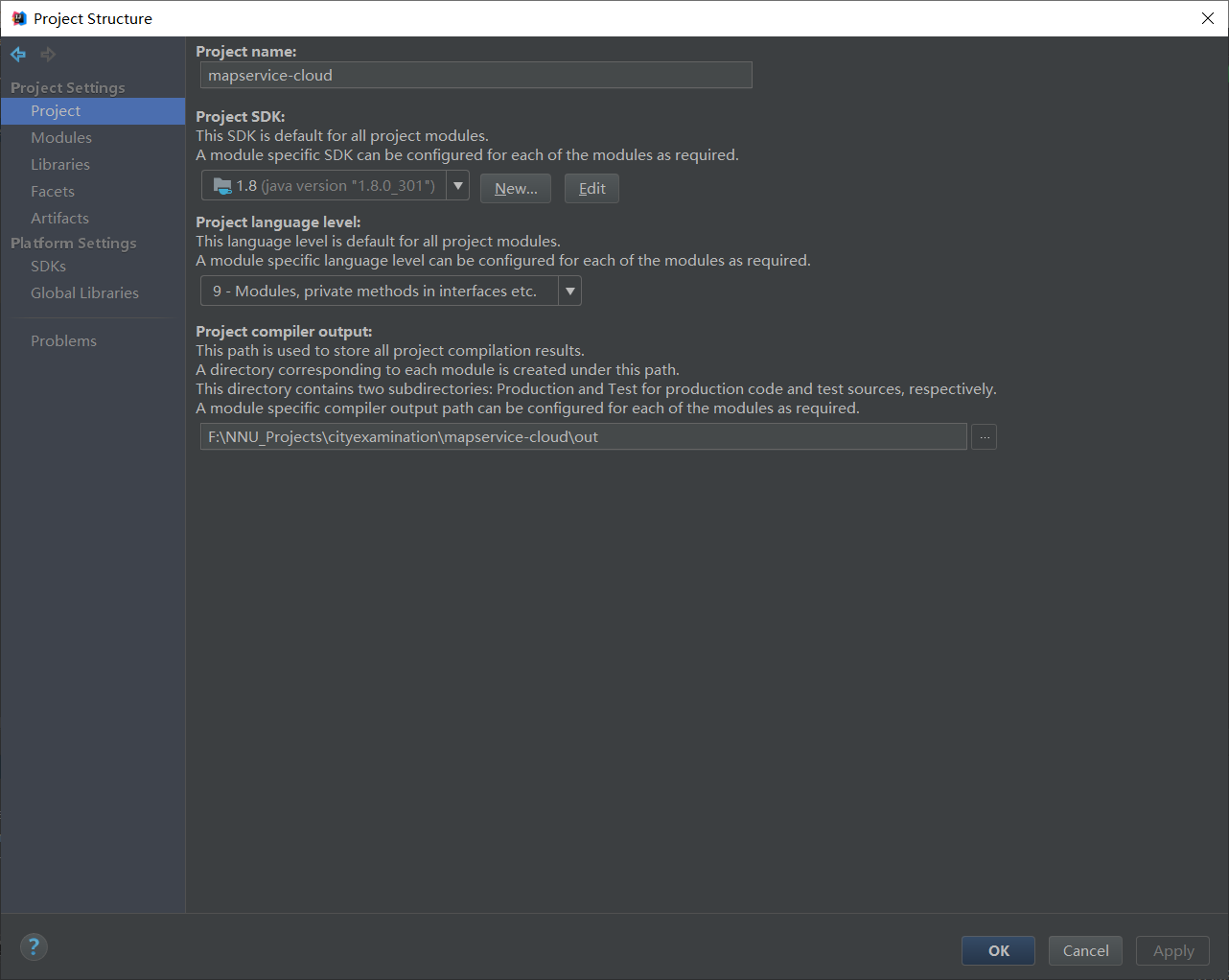Image resolution: width=1229 pixels, height=980 pixels.
Task: Open language level combo showing 9 - Modules
Action: (x=390, y=292)
